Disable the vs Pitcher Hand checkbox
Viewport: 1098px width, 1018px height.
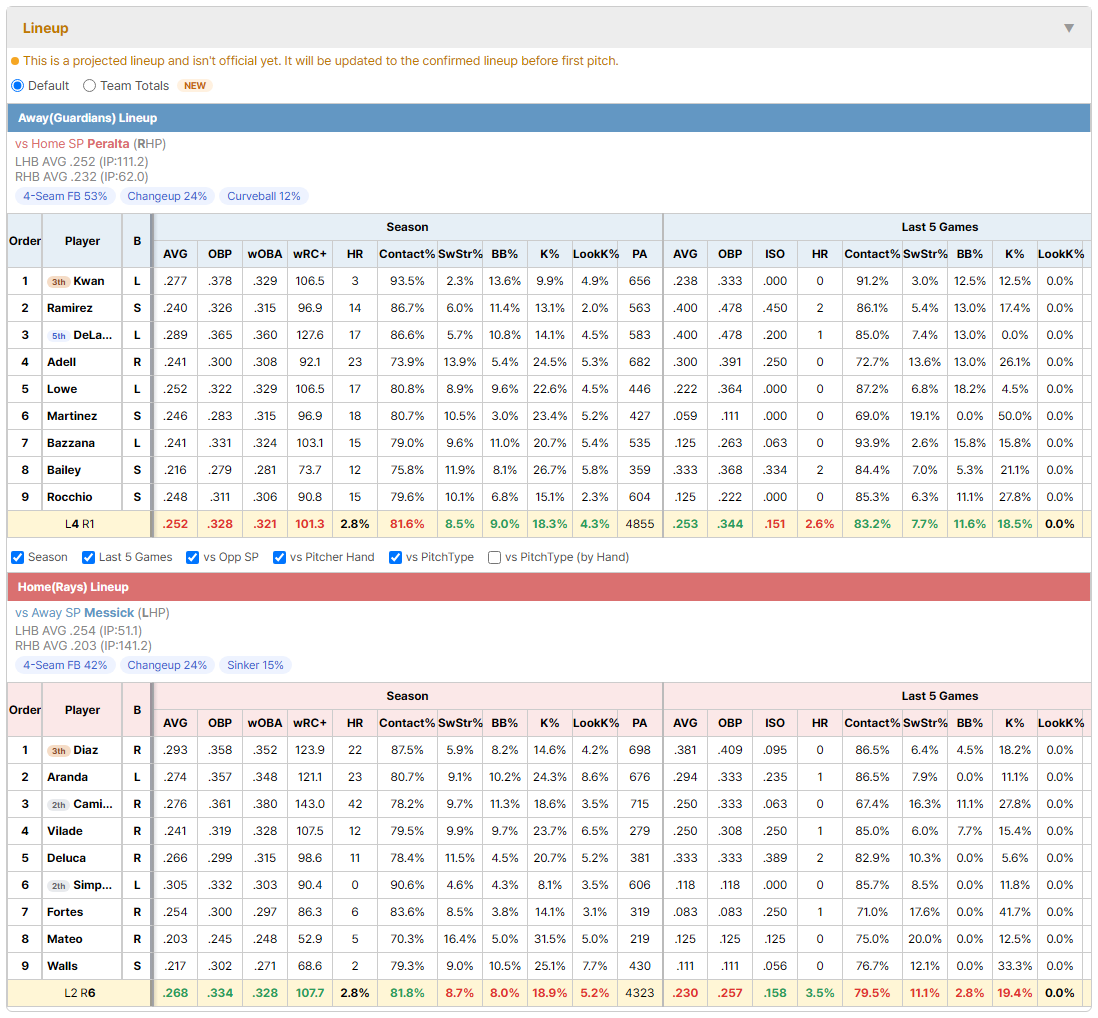279,557
